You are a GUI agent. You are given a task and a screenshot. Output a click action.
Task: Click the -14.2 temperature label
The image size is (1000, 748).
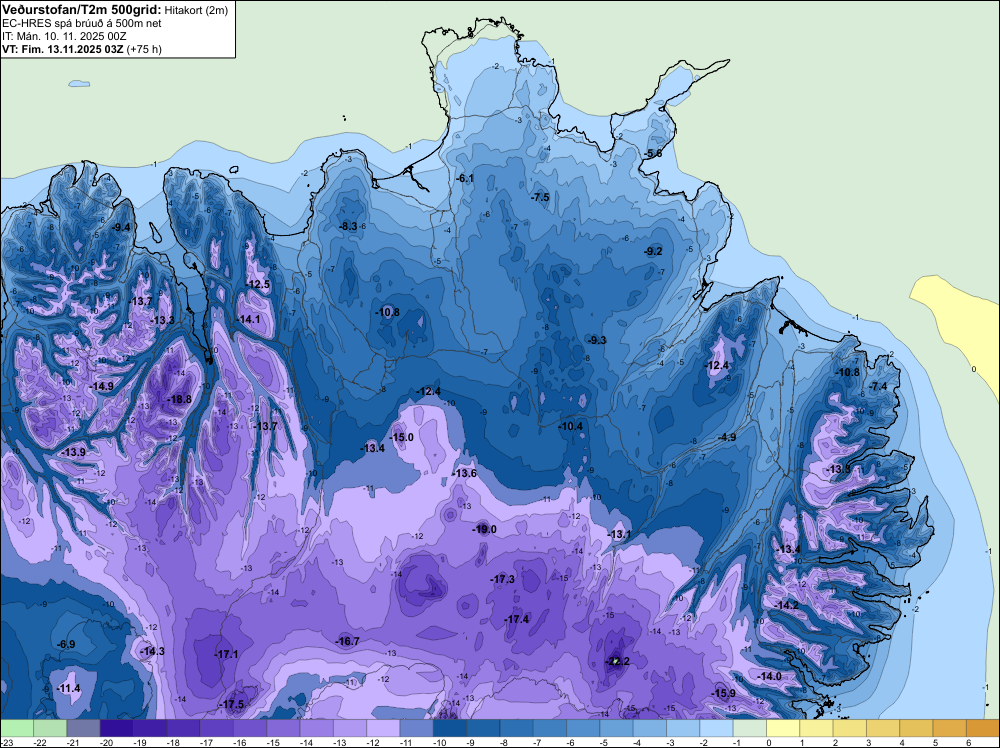click(786, 605)
